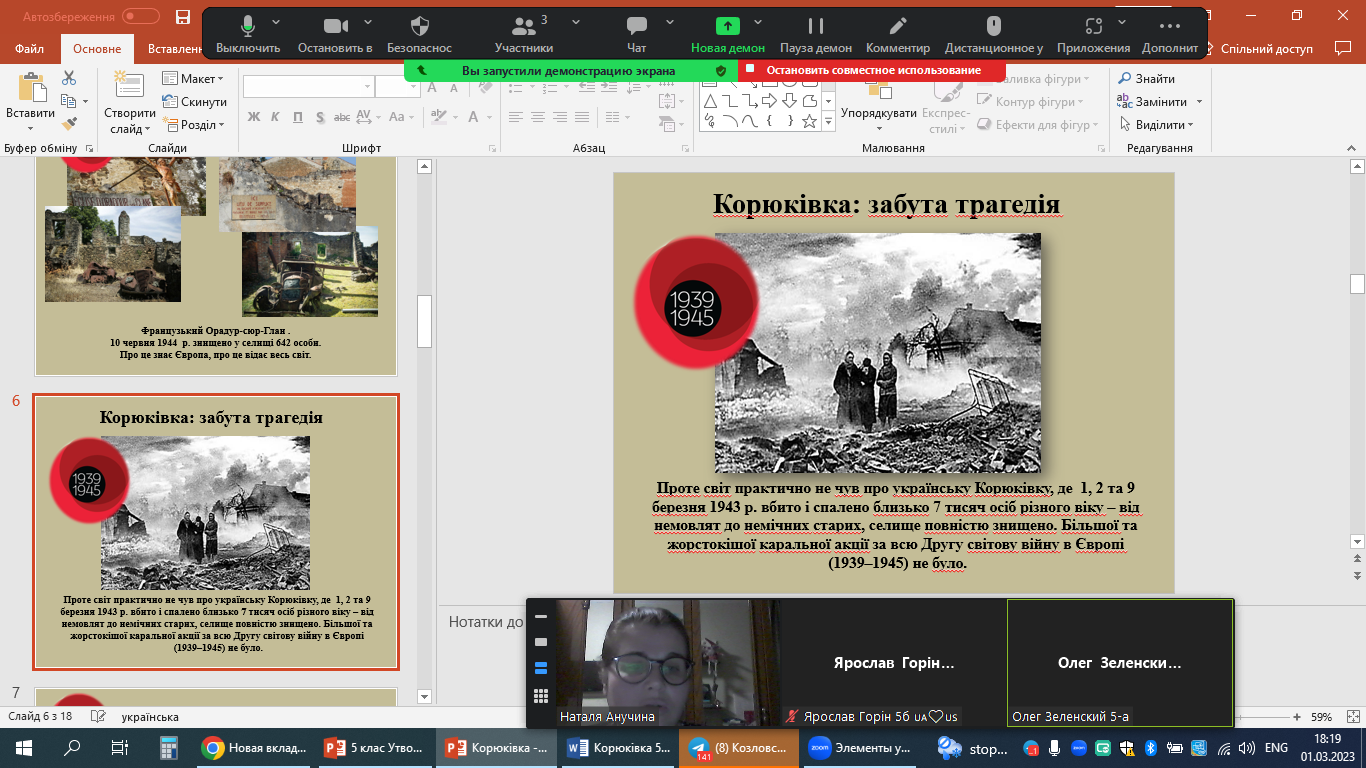This screenshot has height=768, width=1366.
Task: Open Windows Start menu
Action: point(24,747)
